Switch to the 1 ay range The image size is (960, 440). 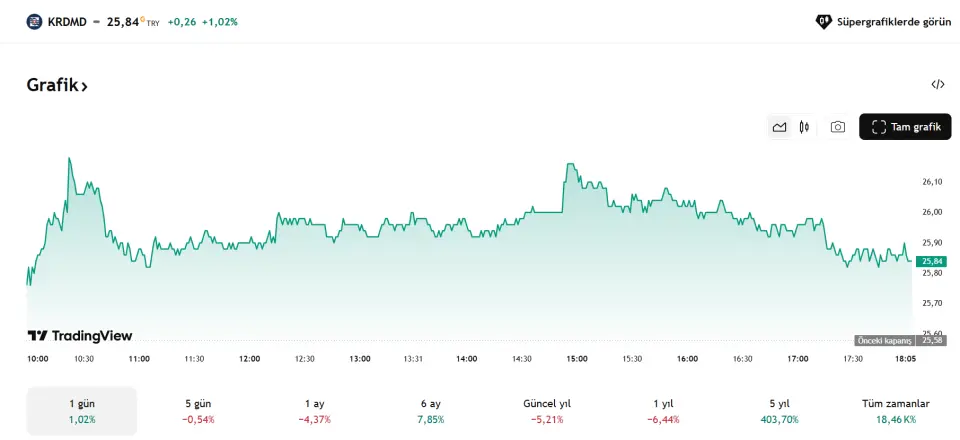pyautogui.click(x=314, y=411)
